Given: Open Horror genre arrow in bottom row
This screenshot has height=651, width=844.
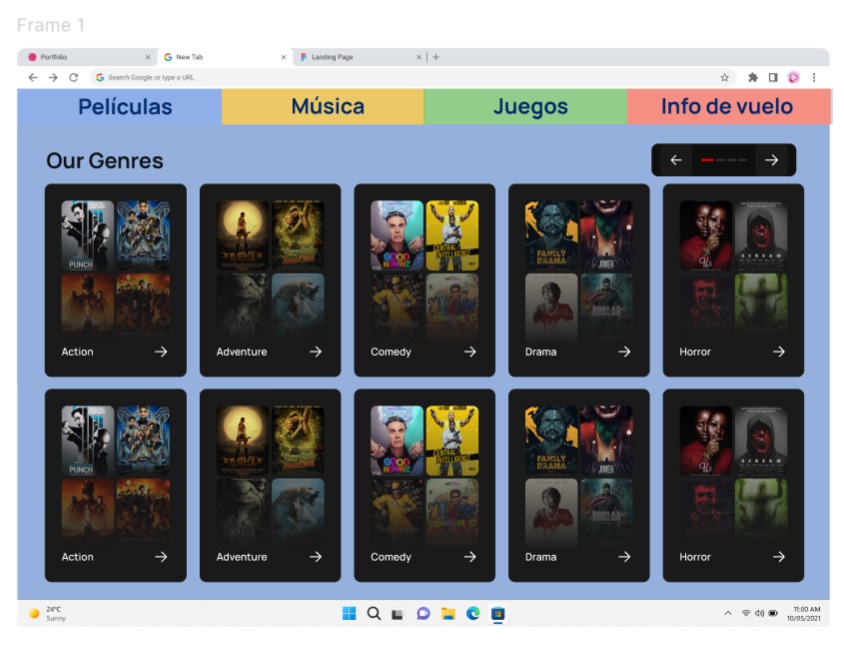Looking at the screenshot, I should [x=779, y=557].
